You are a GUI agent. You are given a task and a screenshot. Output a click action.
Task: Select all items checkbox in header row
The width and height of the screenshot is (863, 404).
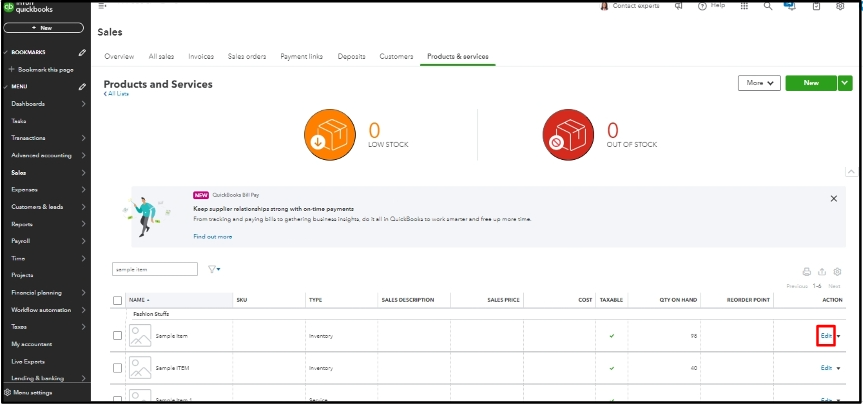point(117,301)
